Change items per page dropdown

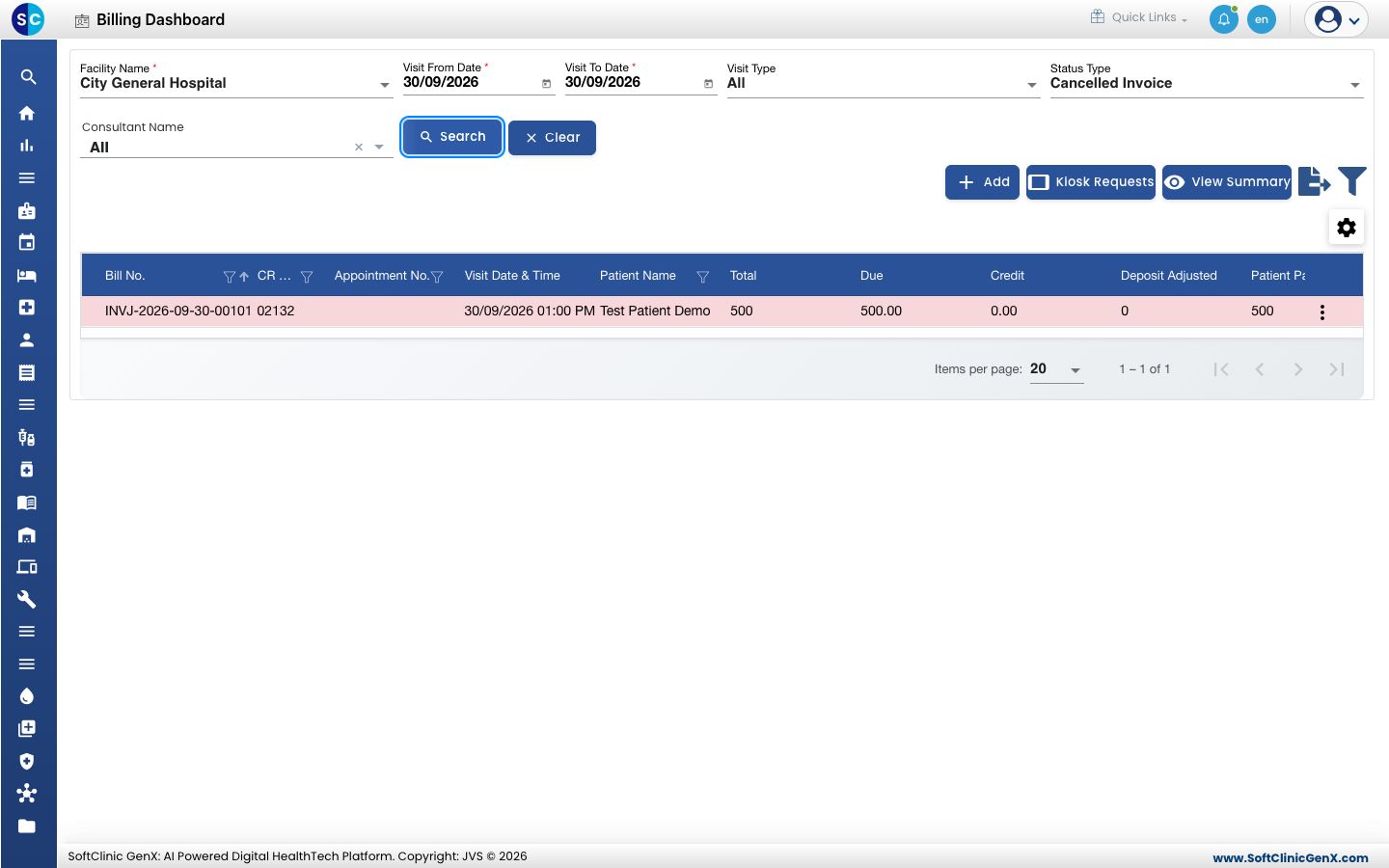click(x=1057, y=369)
